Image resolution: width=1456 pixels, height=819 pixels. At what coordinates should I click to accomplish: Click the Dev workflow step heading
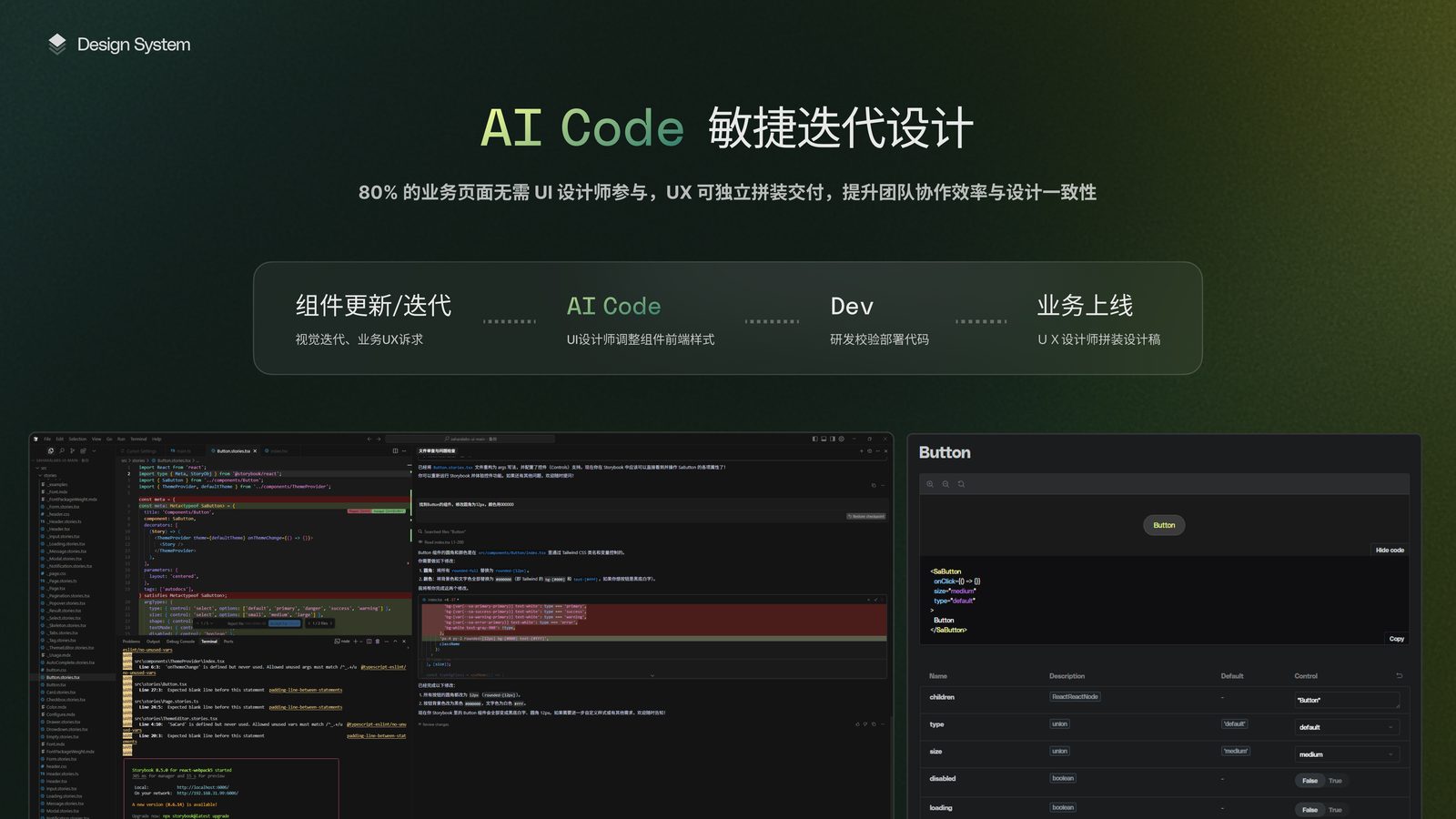[852, 306]
